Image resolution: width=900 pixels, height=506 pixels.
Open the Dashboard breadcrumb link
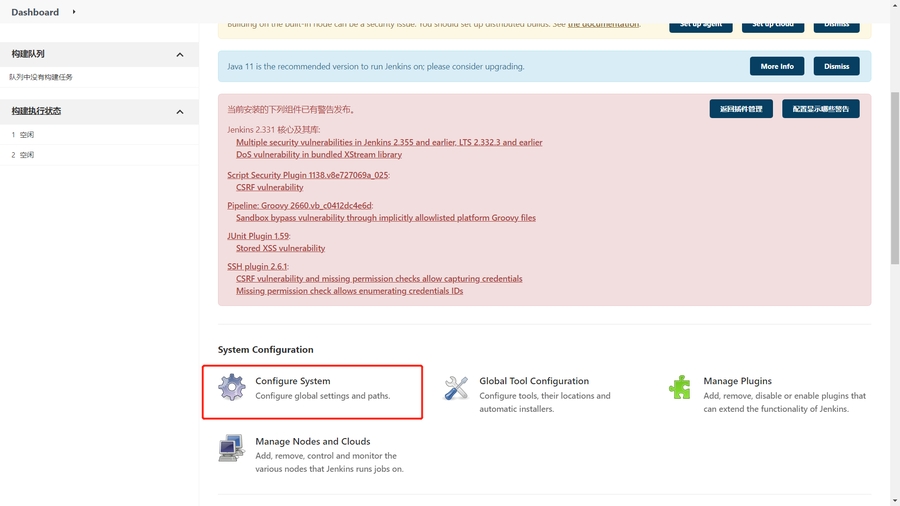tap(35, 12)
